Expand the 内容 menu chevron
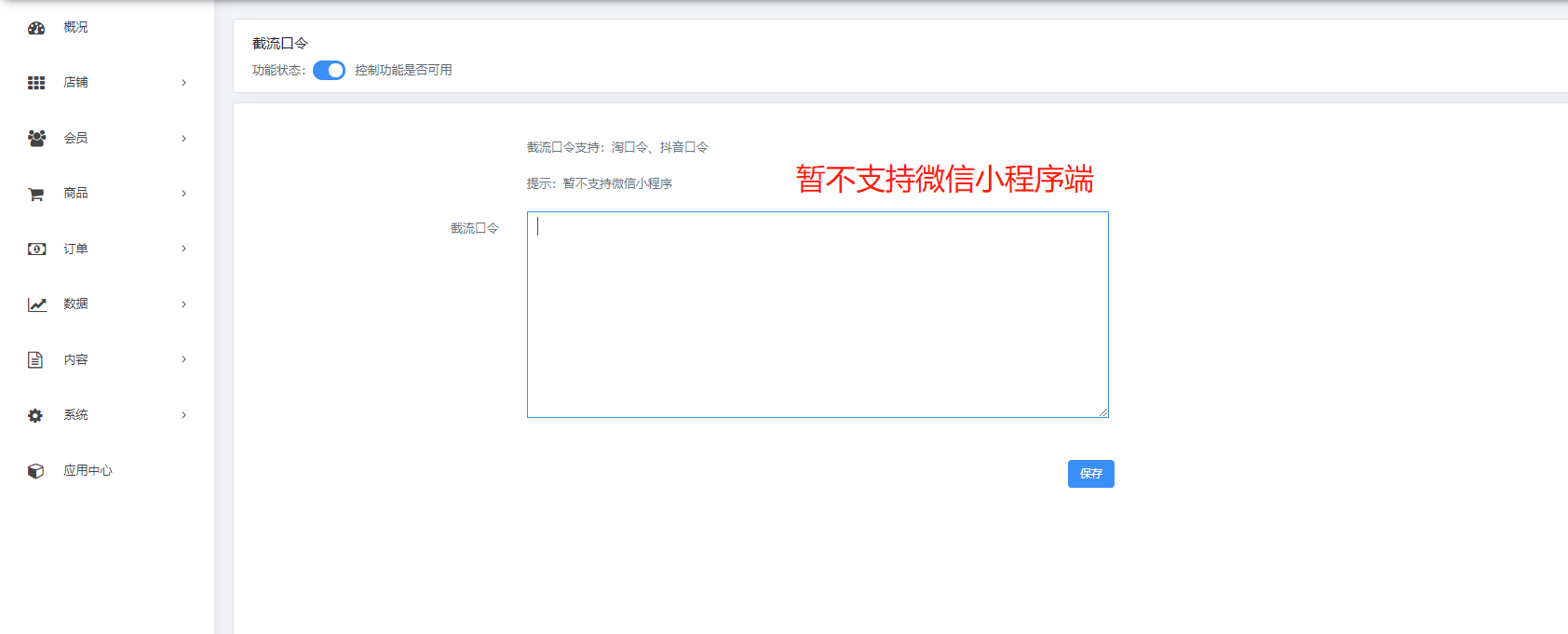 click(x=183, y=359)
